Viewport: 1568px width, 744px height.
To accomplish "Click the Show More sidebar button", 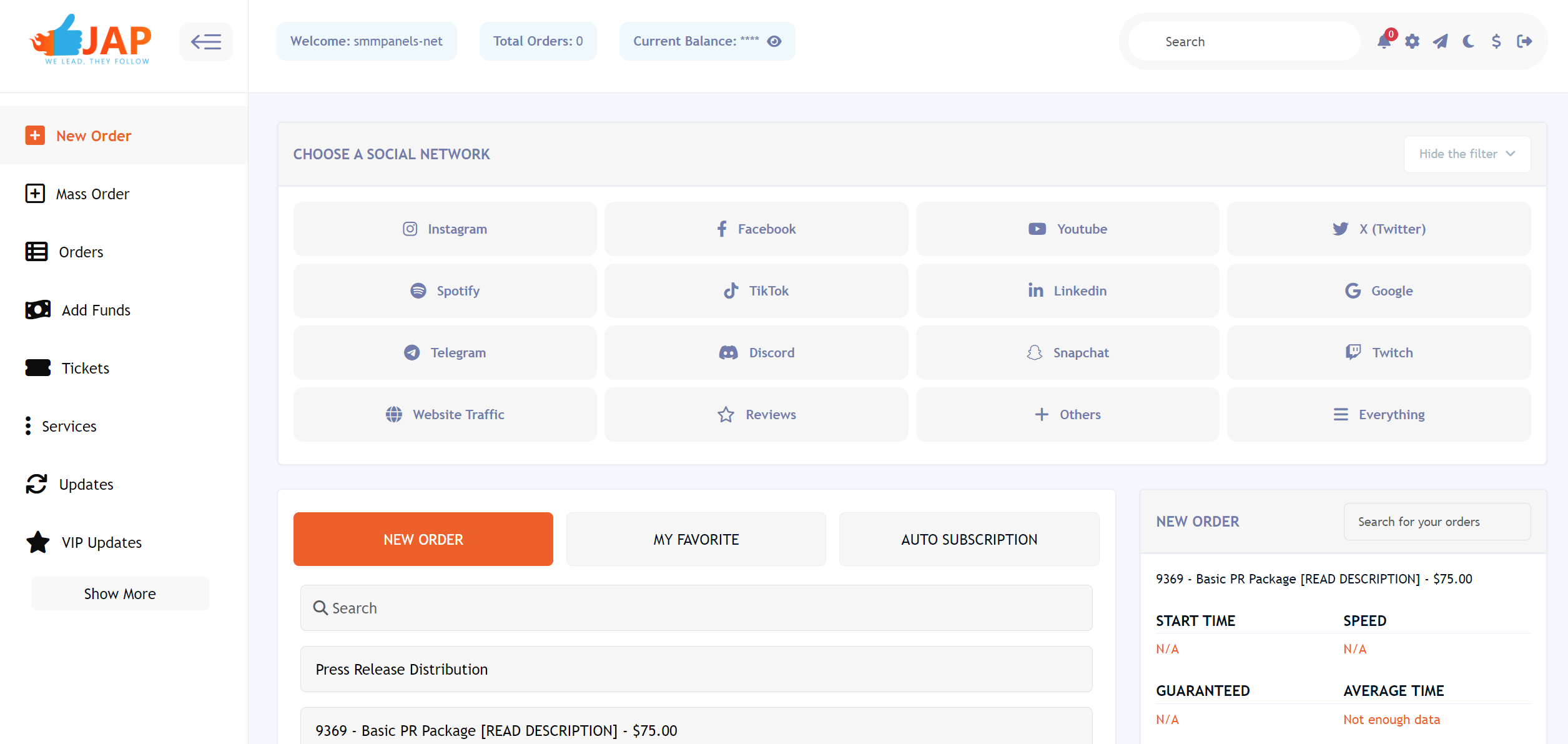I will coord(120,593).
